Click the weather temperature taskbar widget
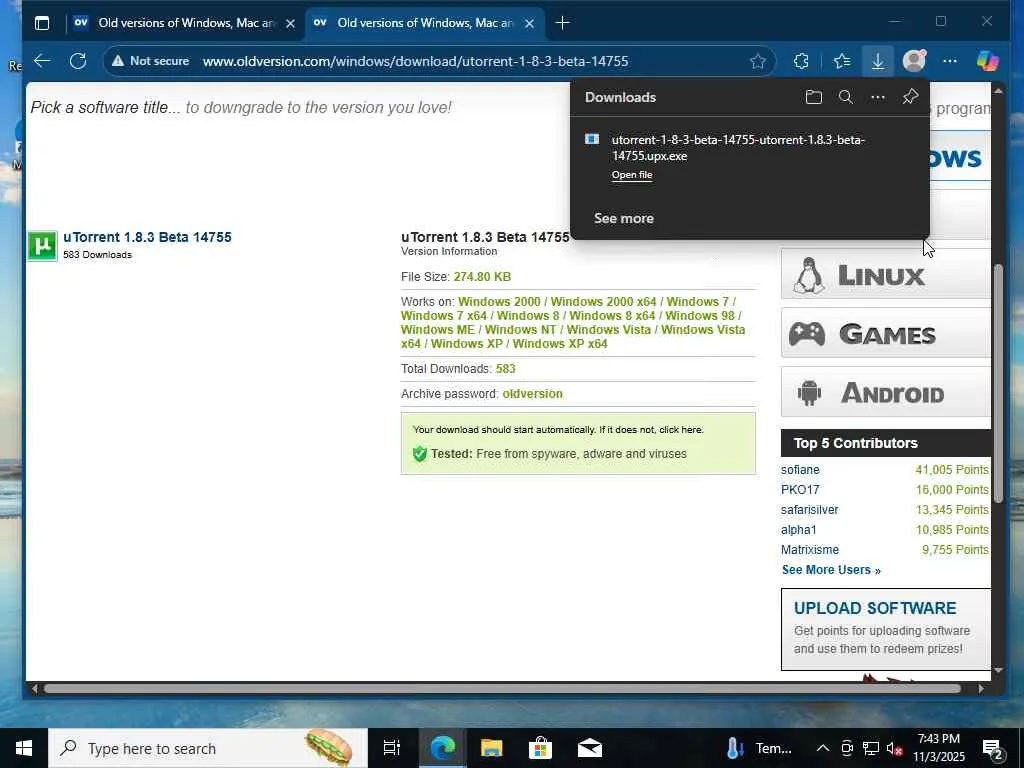This screenshot has height=768, width=1024. [760, 748]
